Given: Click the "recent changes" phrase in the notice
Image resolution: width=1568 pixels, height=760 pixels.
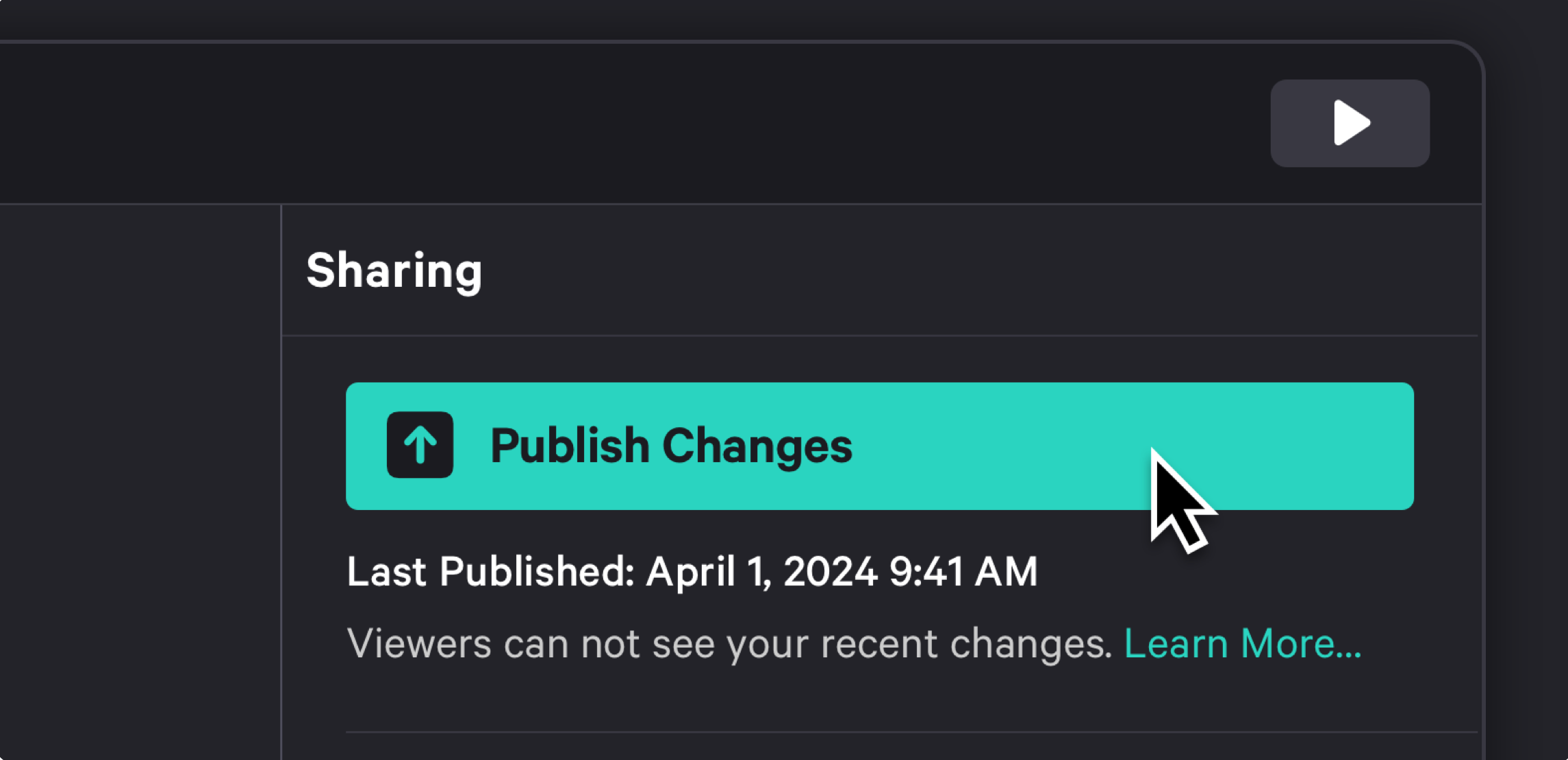Looking at the screenshot, I should [x=965, y=644].
